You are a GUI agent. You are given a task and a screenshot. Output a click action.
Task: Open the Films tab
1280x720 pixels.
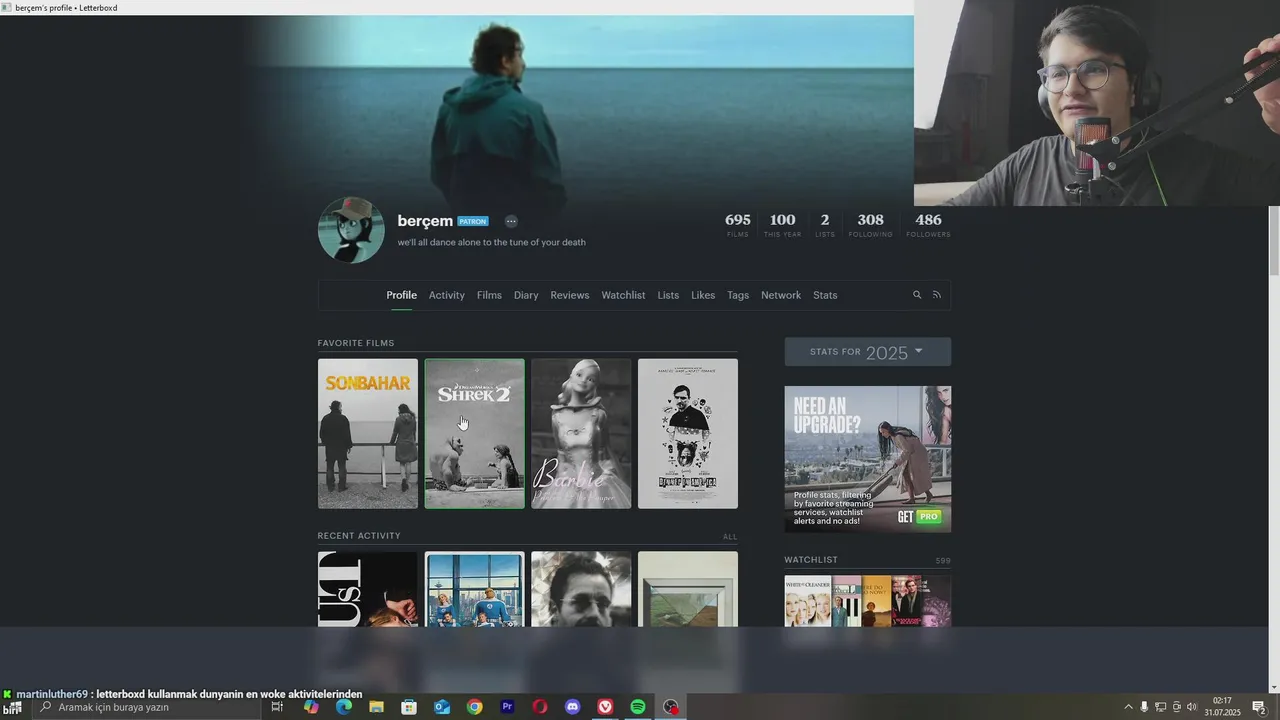[x=489, y=295]
